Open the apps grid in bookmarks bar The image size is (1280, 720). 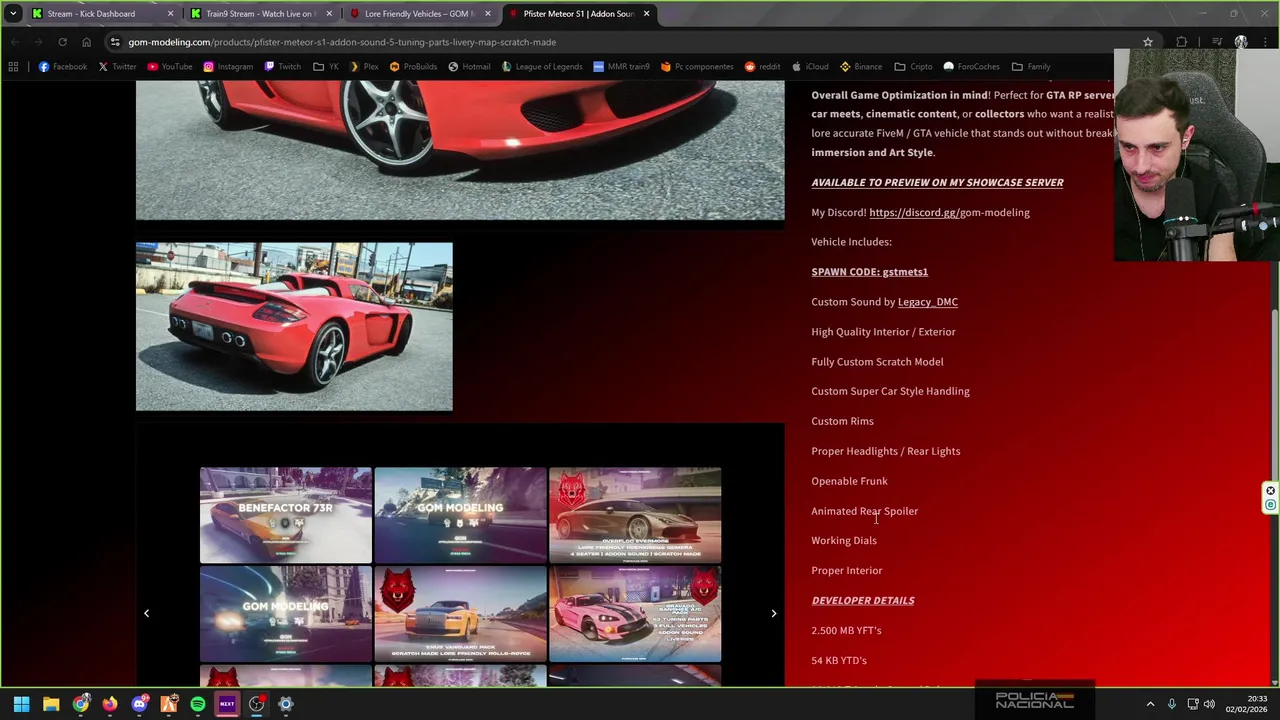pyautogui.click(x=13, y=67)
